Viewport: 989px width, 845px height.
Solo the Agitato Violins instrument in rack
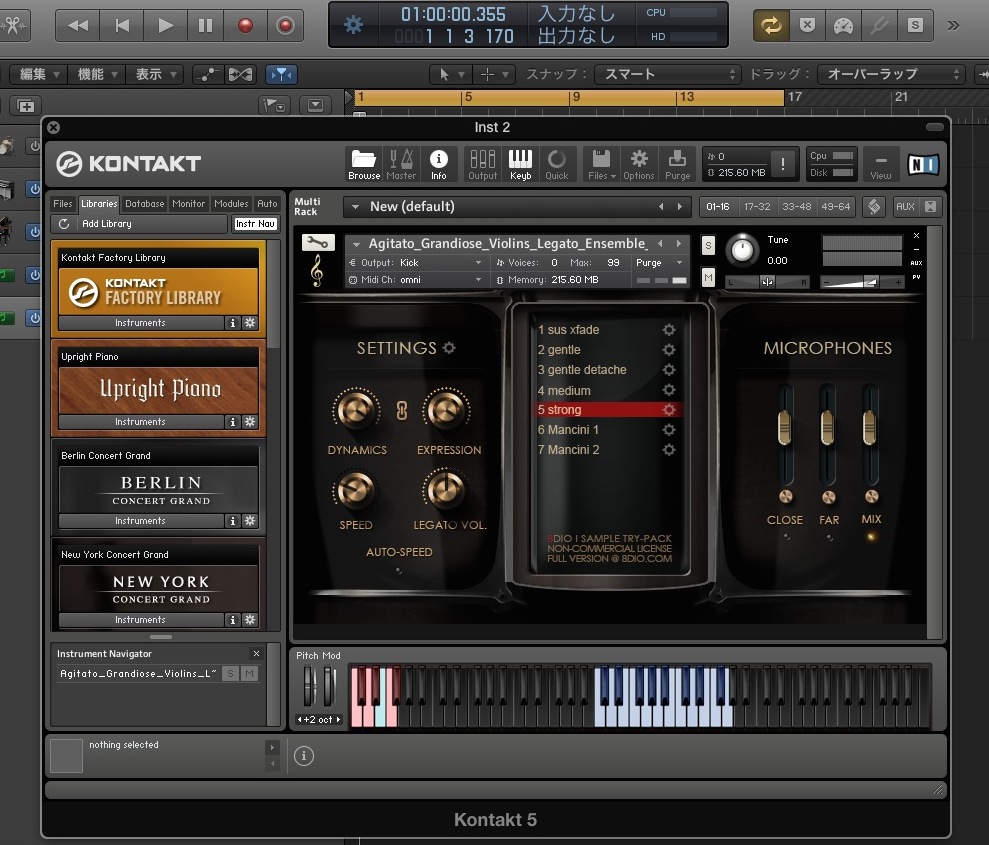pyautogui.click(x=708, y=246)
